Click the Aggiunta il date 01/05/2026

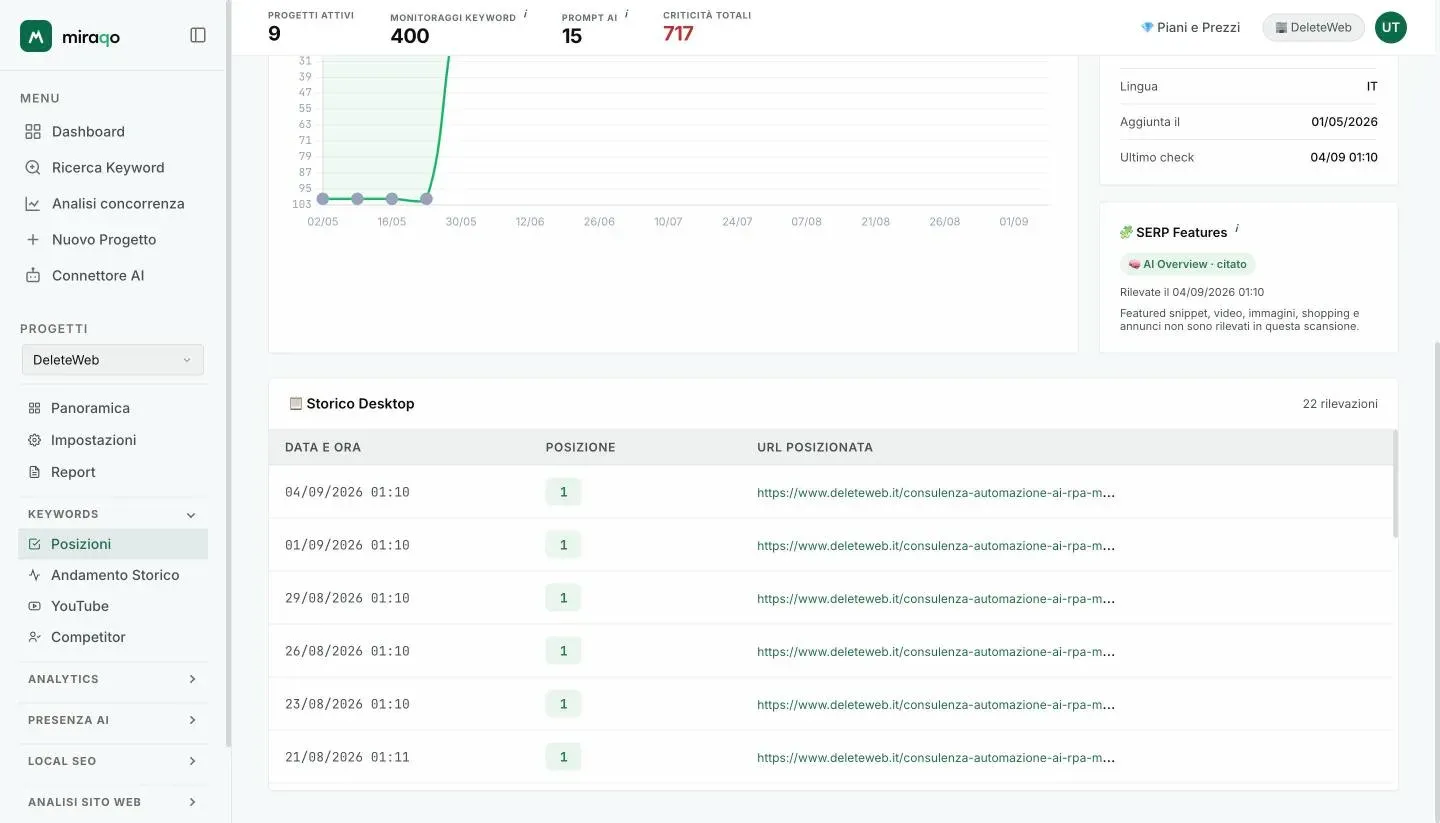pyautogui.click(x=1344, y=121)
